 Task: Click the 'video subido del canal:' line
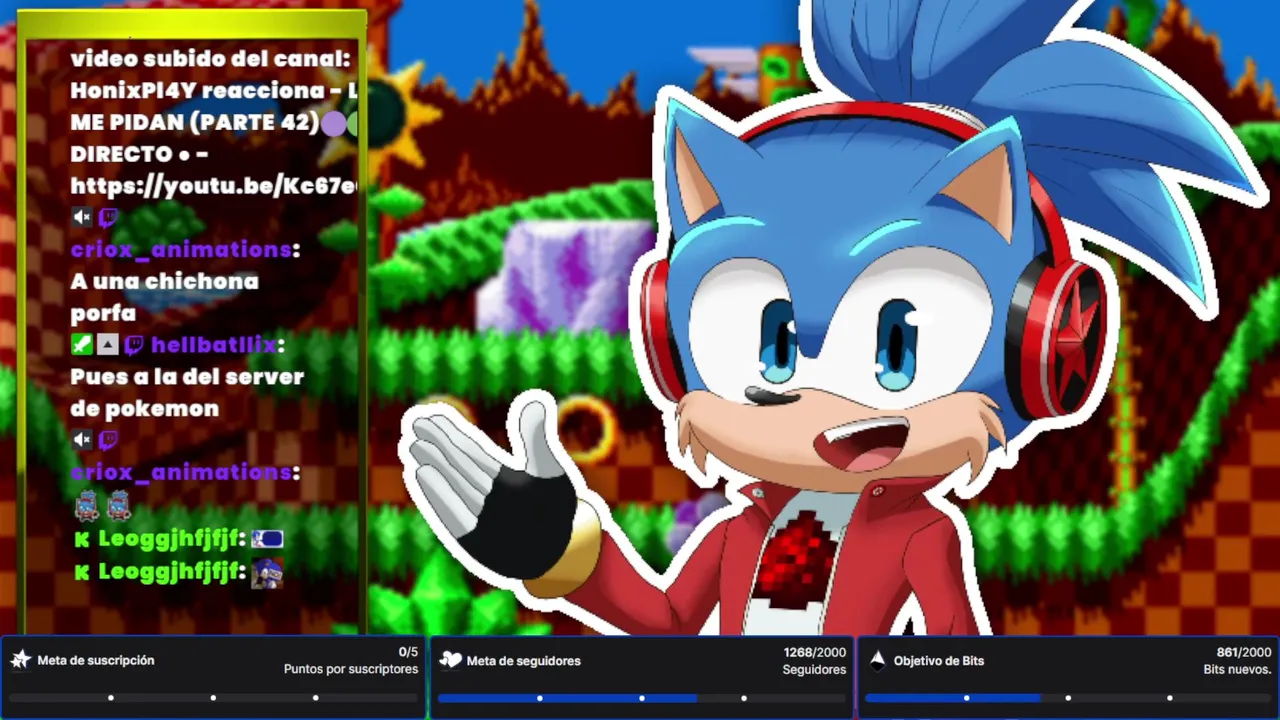point(210,59)
